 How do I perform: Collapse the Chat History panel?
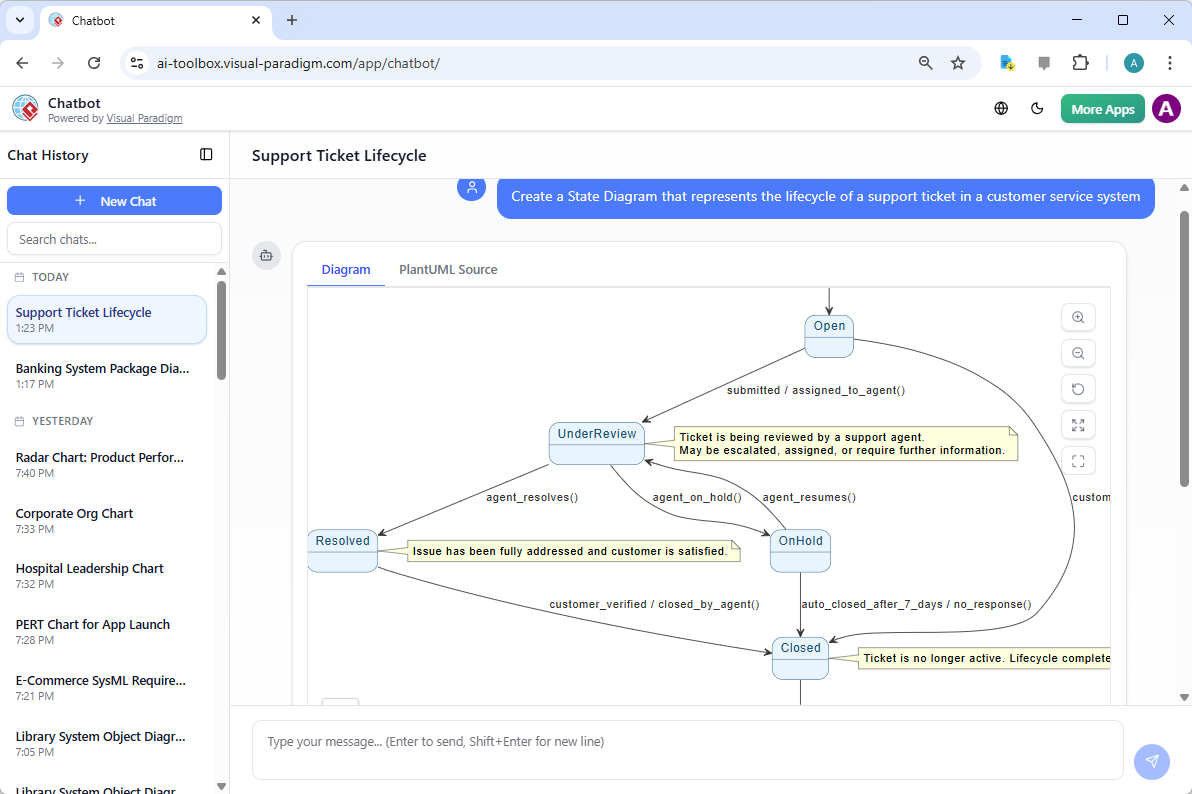pos(206,154)
